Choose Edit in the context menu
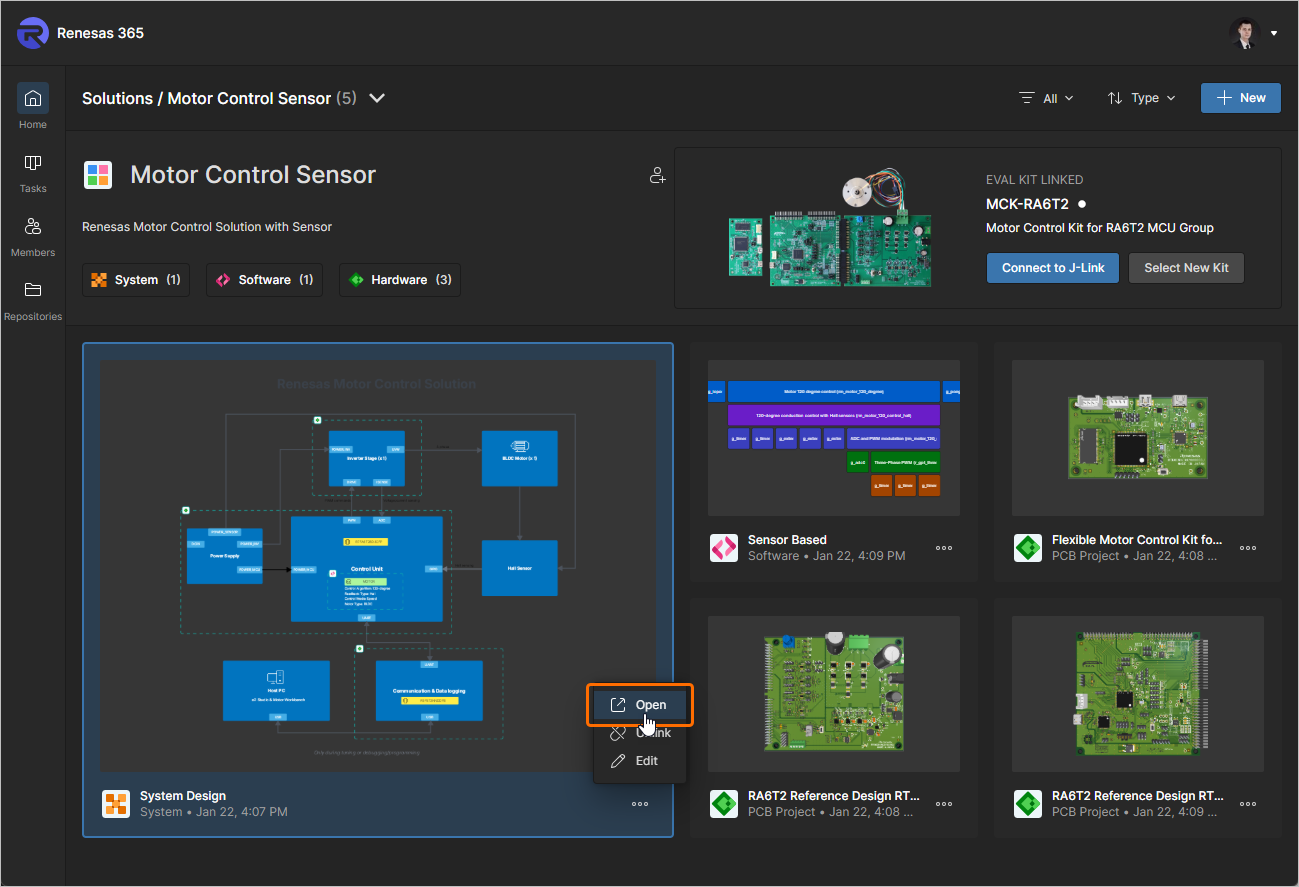Screen dimensions: 1299x887 [x=640, y=761]
